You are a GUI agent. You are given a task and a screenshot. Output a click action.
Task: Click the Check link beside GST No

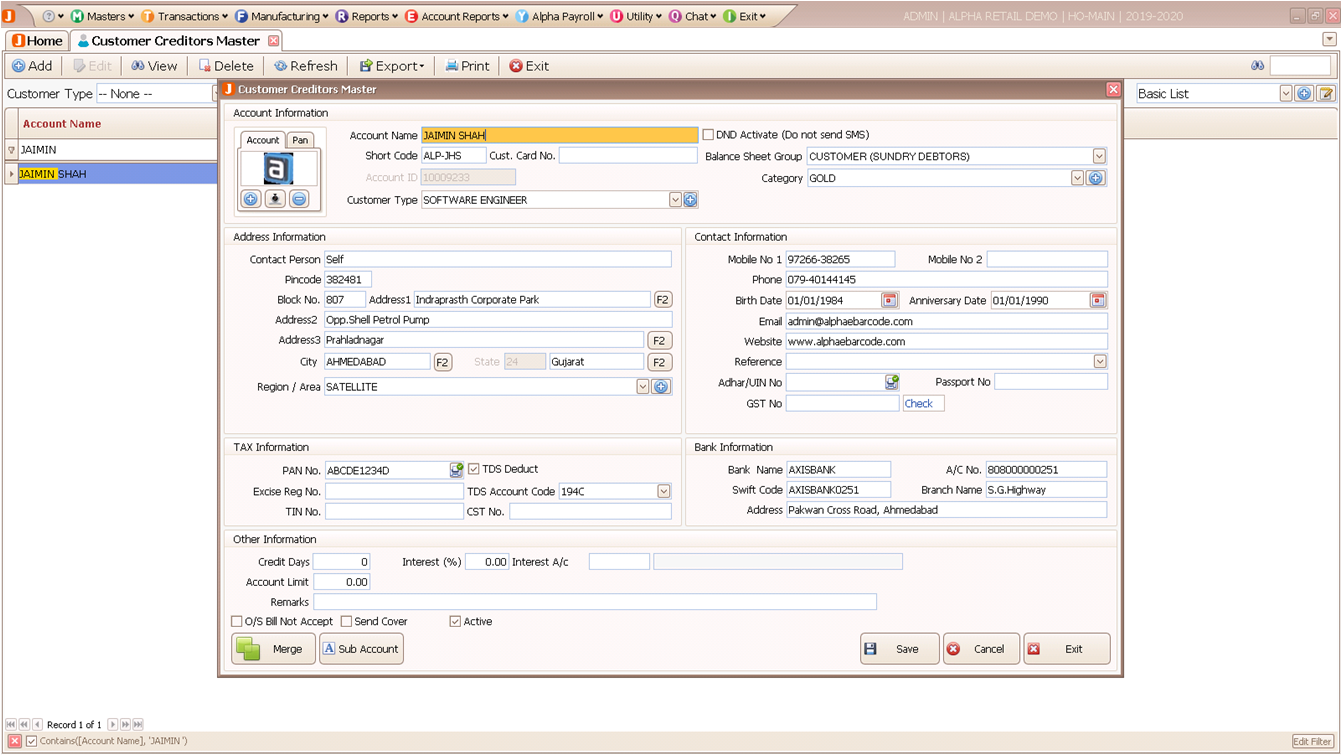click(918, 403)
